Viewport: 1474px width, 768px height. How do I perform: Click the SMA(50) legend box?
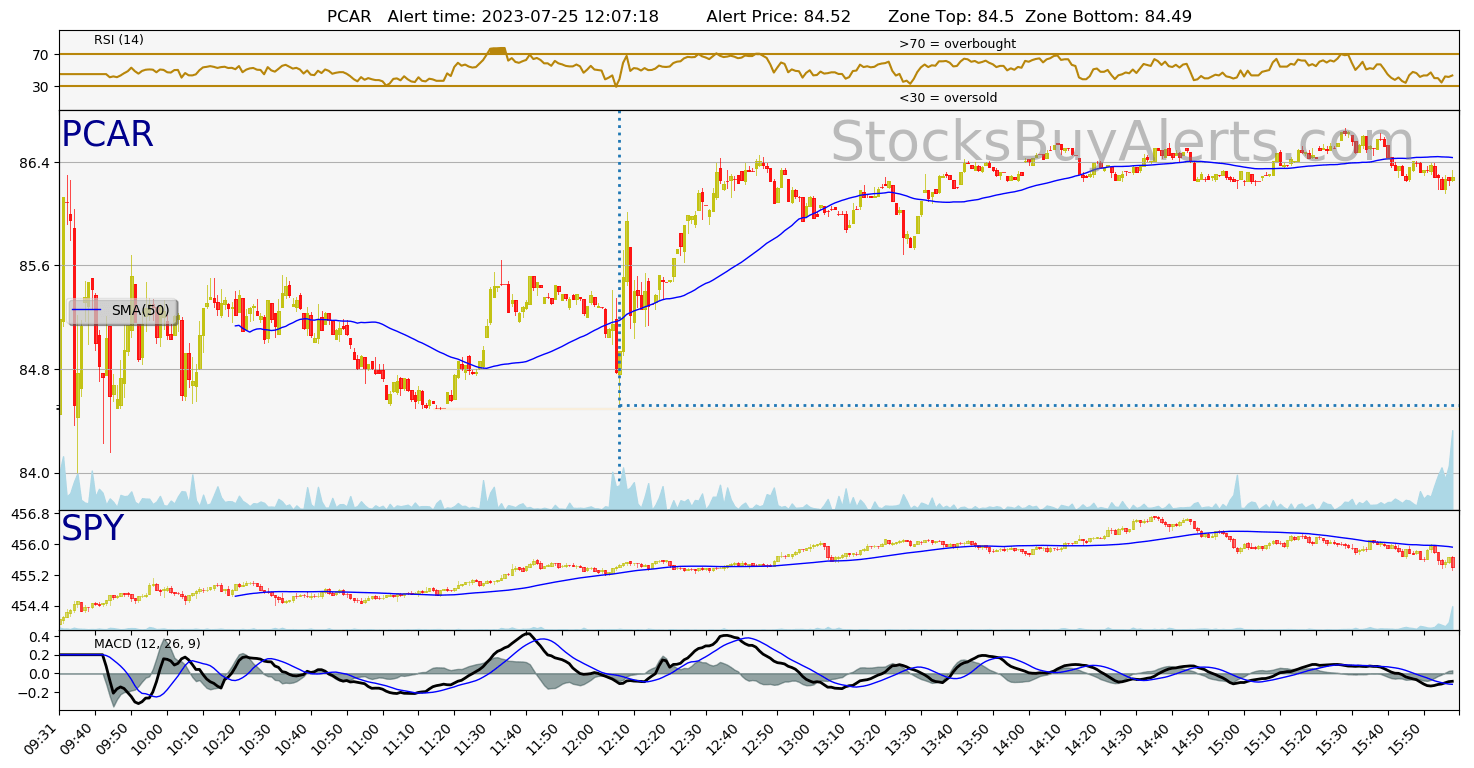pyautogui.click(x=123, y=311)
